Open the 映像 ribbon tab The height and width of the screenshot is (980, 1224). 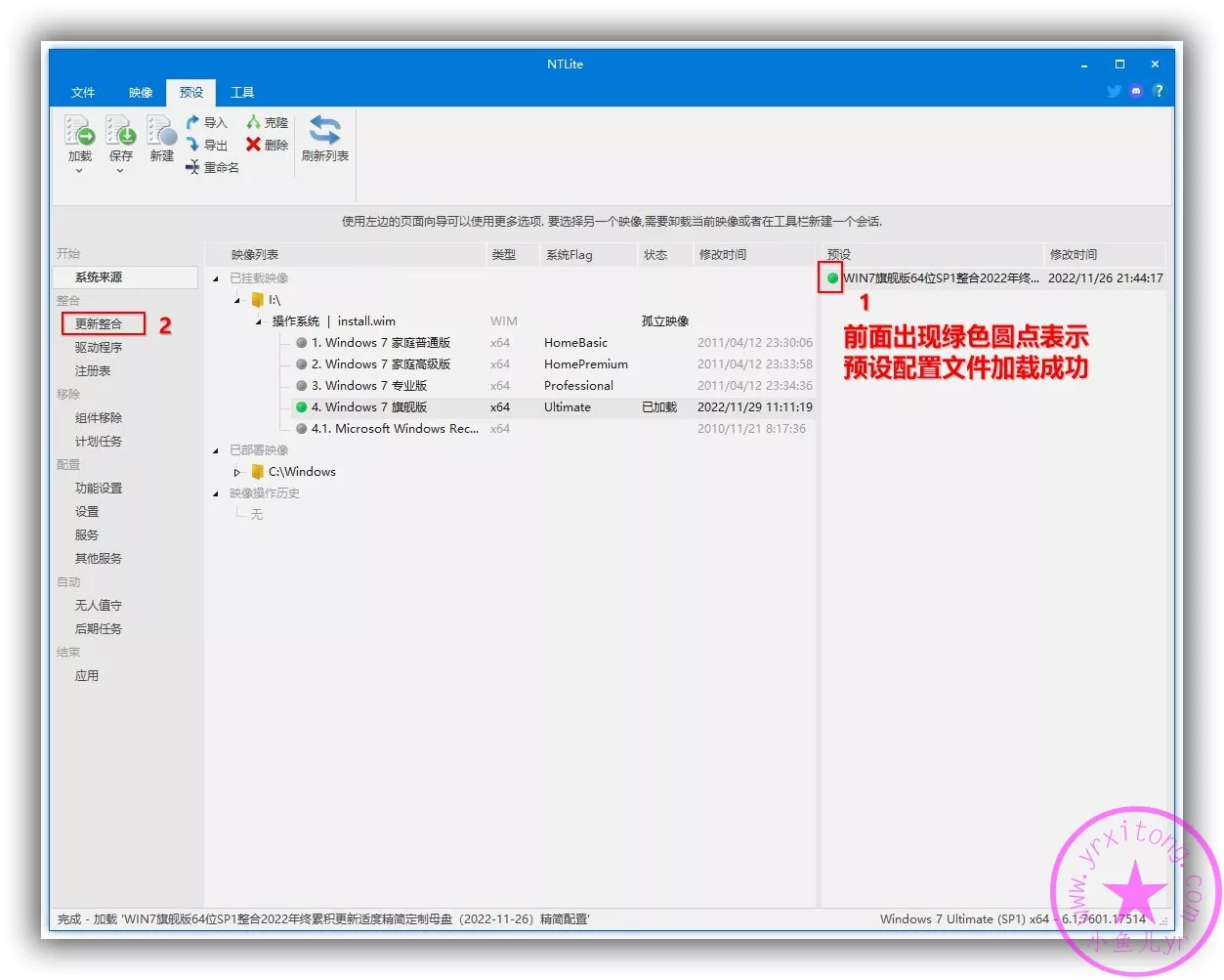(141, 93)
